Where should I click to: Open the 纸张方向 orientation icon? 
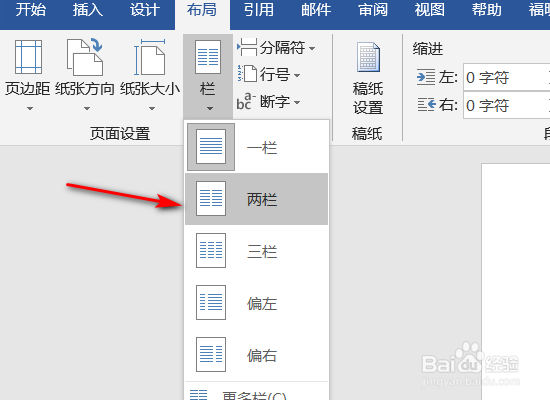pyautogui.click(x=85, y=57)
